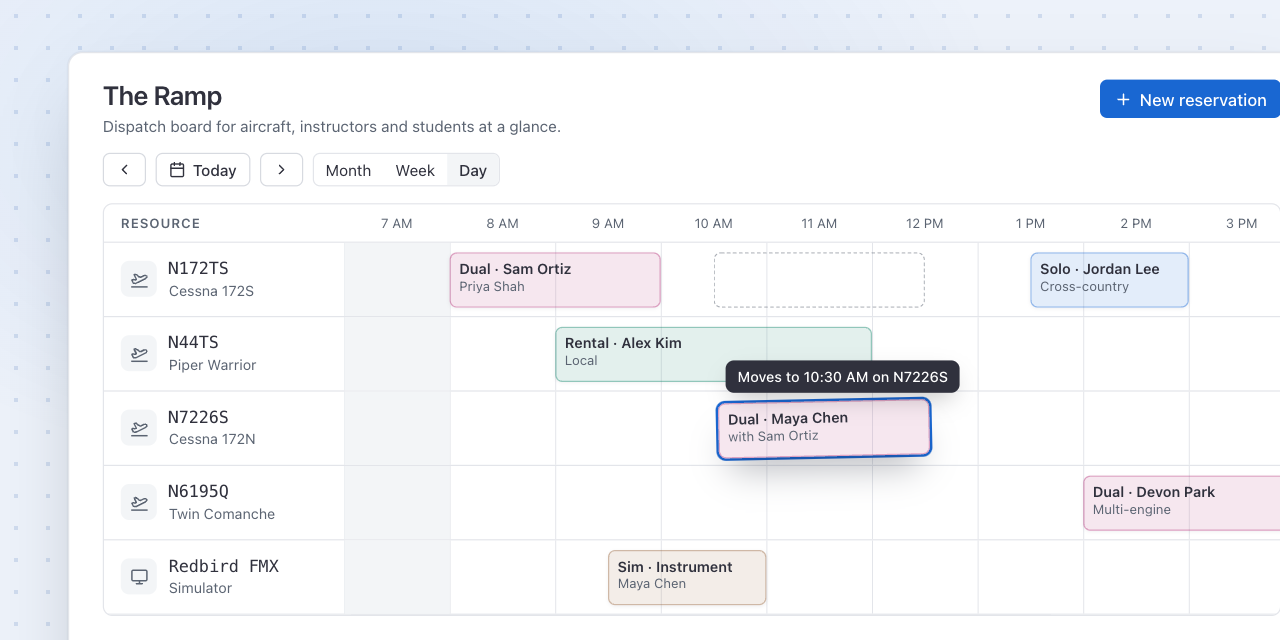
Task: Click the 3 PM time header
Action: 1241,224
